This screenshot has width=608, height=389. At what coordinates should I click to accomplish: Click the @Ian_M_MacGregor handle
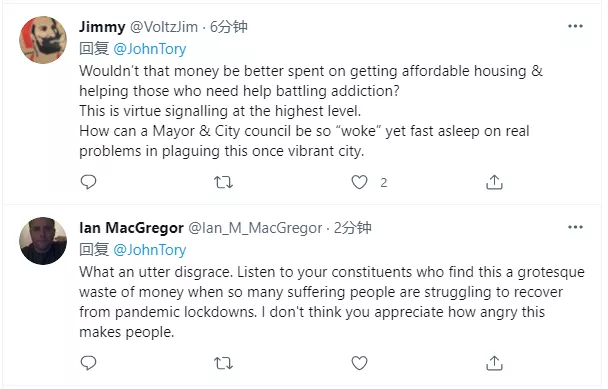(255, 228)
